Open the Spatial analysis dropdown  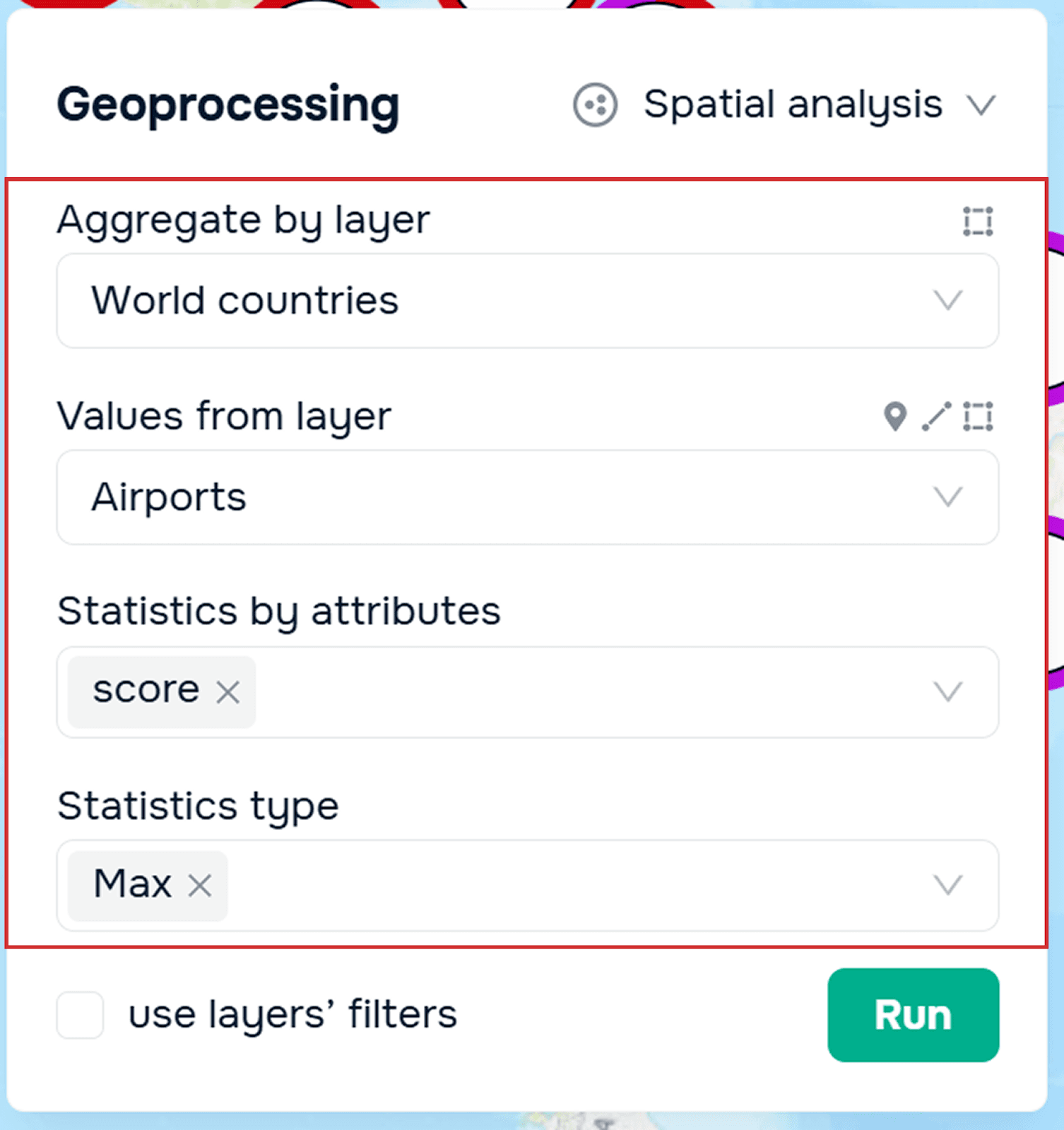tap(981, 105)
